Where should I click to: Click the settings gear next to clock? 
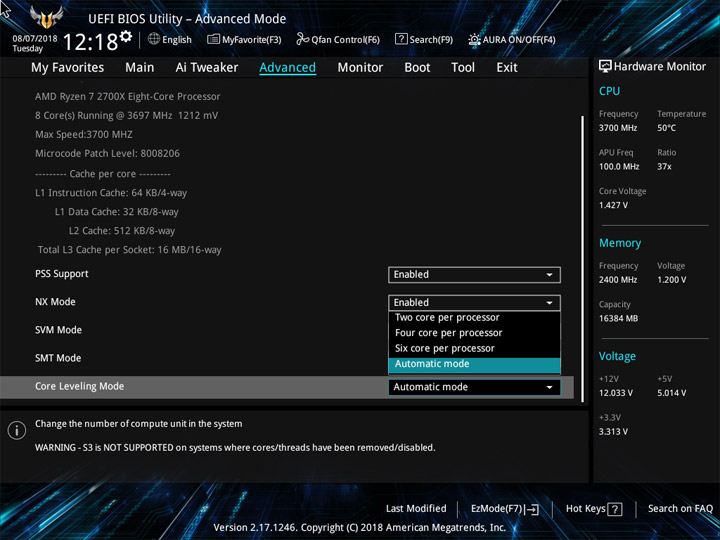[126, 36]
